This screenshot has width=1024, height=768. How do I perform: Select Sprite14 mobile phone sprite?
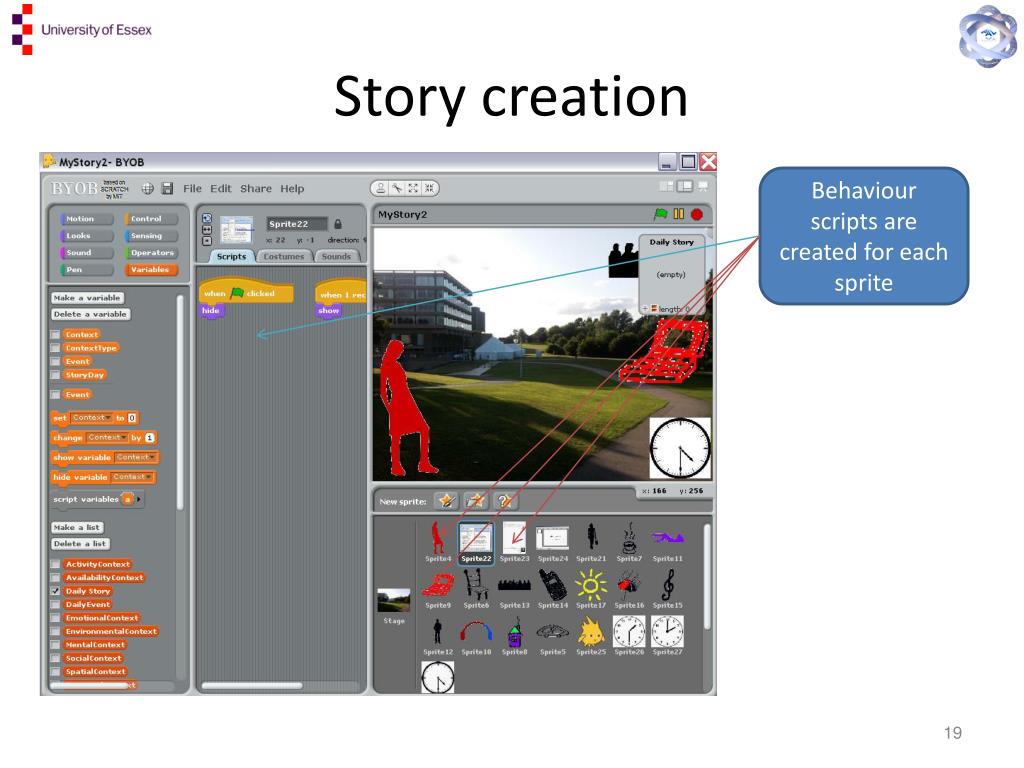552,588
